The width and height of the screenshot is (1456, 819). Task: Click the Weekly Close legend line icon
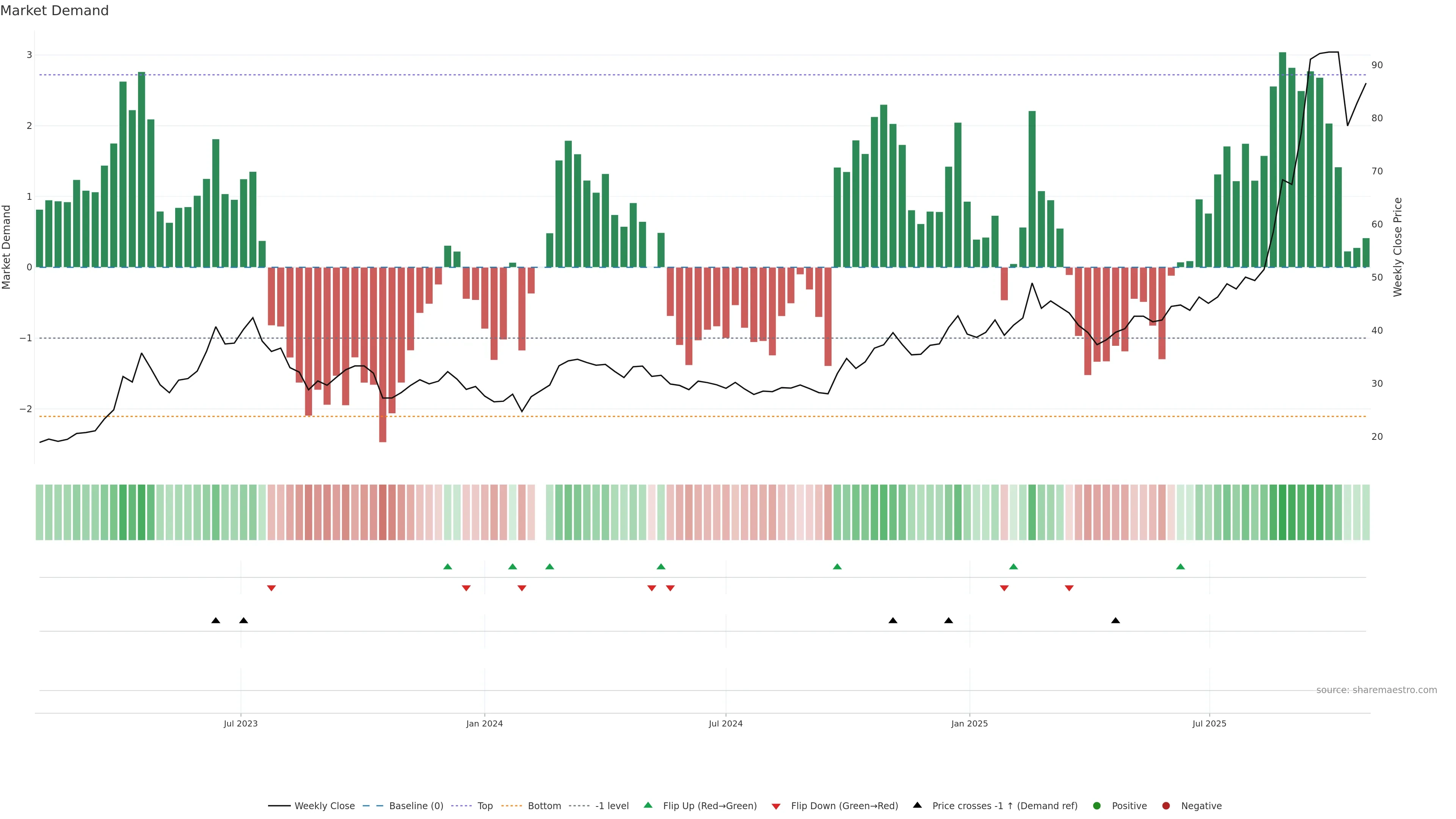(x=279, y=805)
